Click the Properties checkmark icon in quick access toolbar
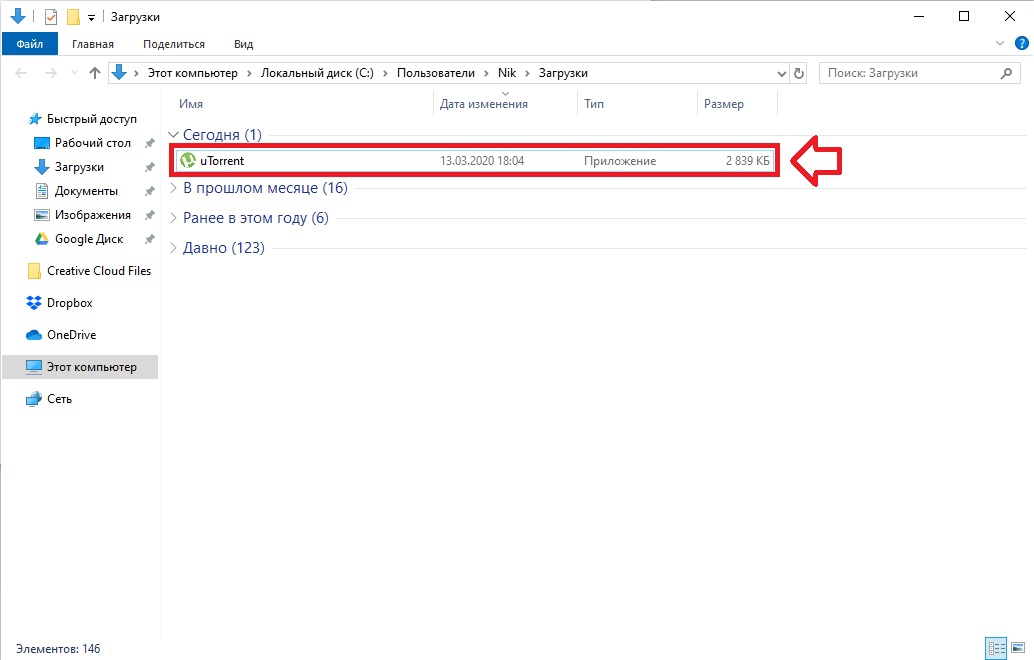Screen dimensions: 1034x660 pyautogui.click(x=51, y=16)
